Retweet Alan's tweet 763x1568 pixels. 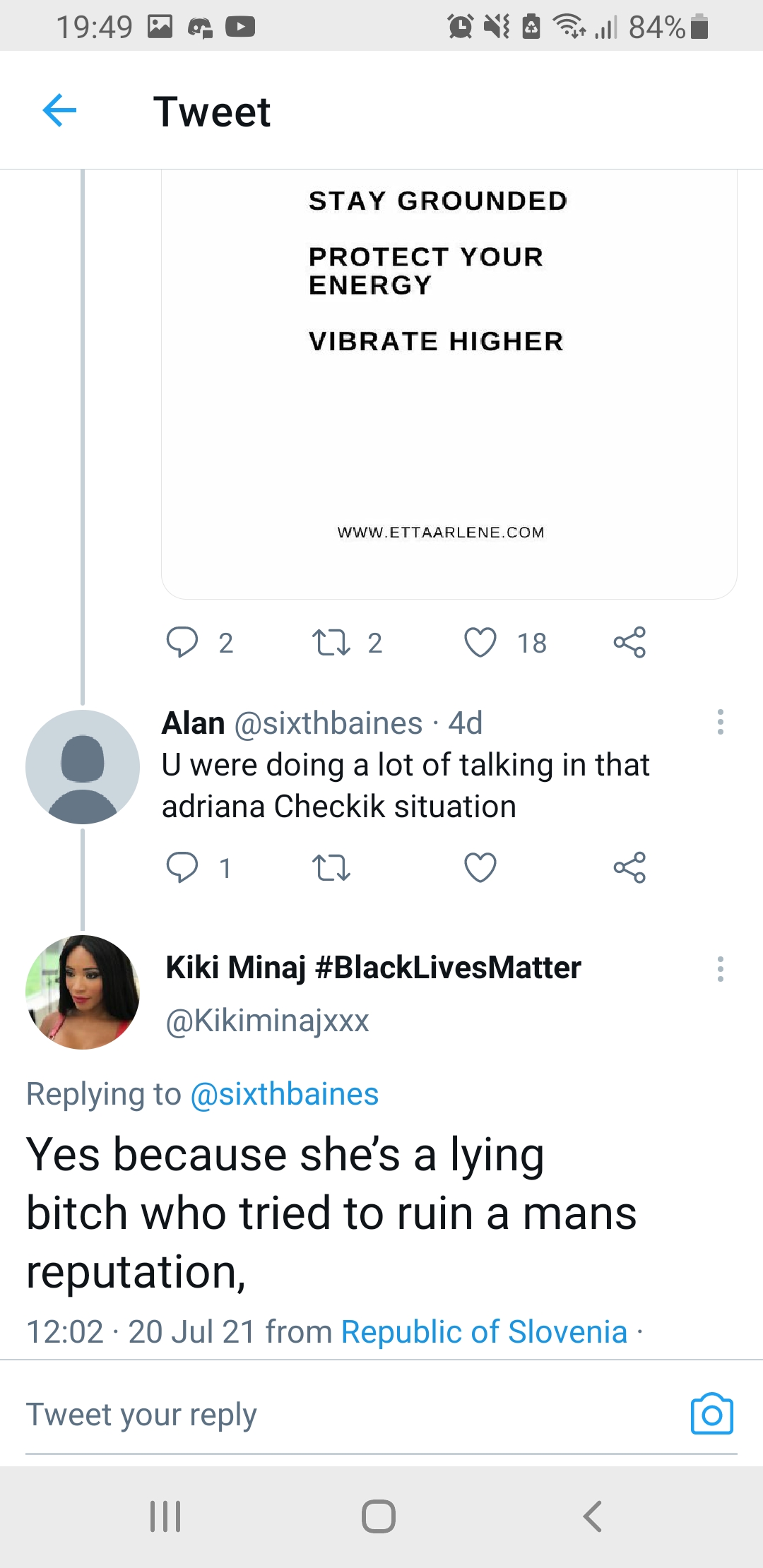point(331,867)
